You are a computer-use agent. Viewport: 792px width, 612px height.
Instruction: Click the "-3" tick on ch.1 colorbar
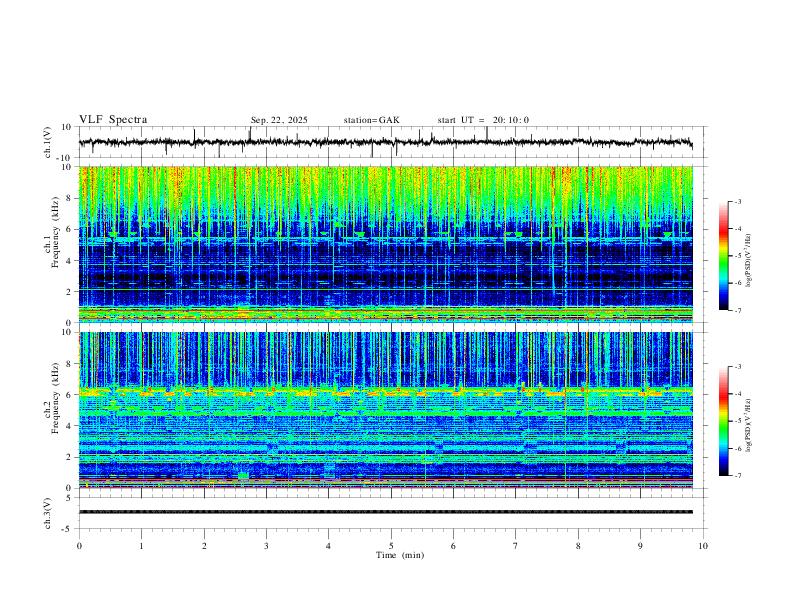(x=738, y=201)
